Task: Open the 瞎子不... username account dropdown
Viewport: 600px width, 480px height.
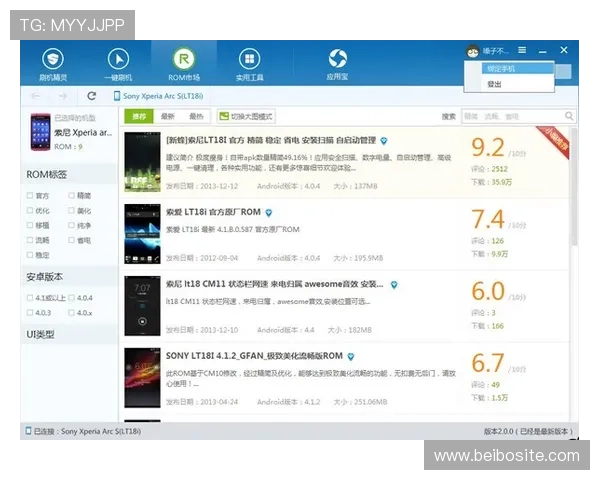Action: (x=496, y=51)
